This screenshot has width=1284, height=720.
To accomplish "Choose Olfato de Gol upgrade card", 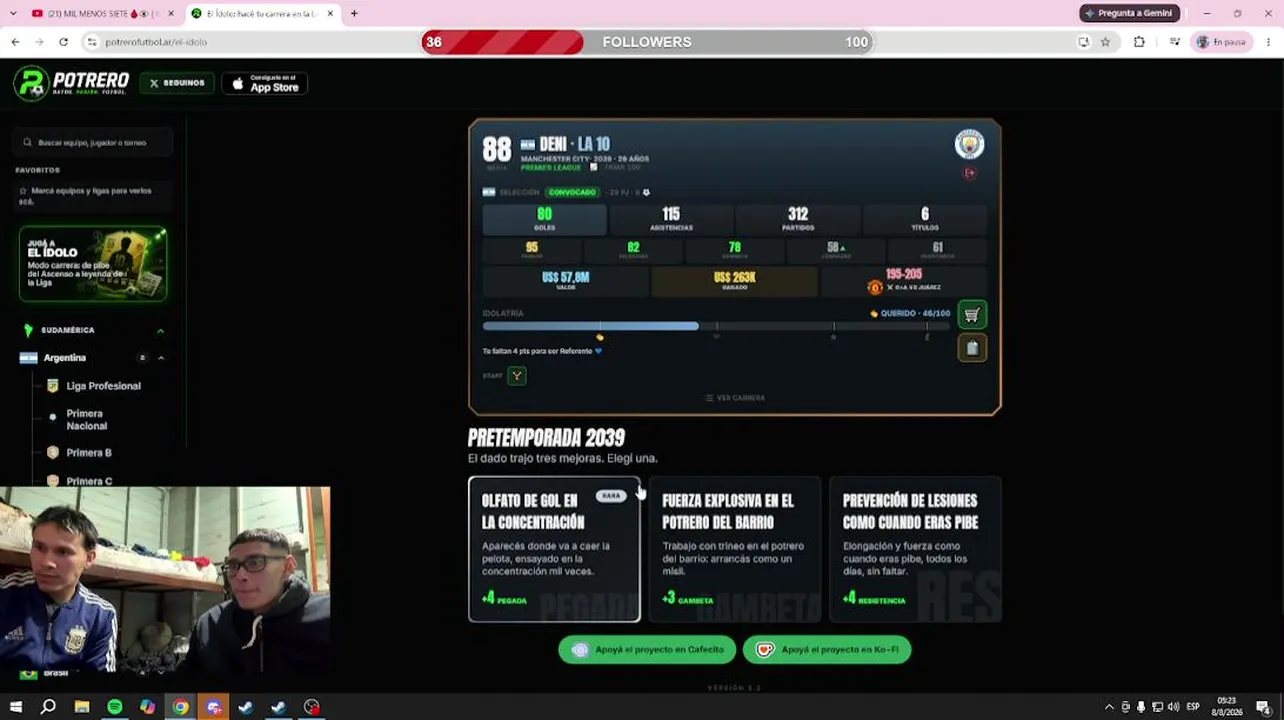I will (x=554, y=549).
